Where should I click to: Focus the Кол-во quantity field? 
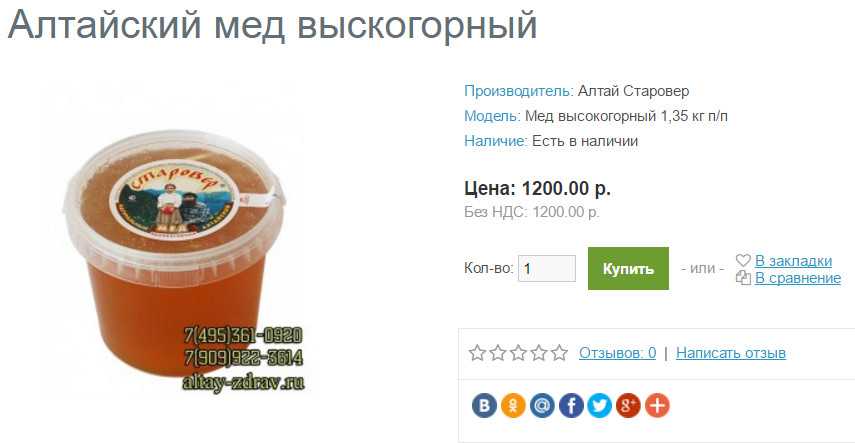click(x=547, y=268)
